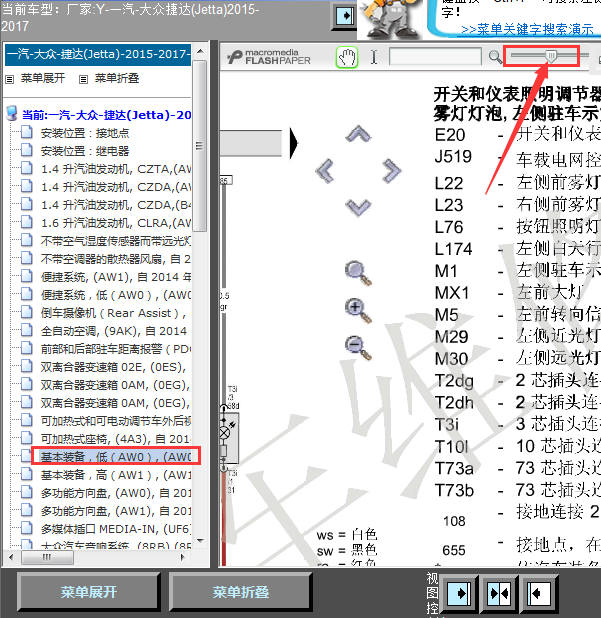Click the black triangle panel expander

(x=294, y=143)
